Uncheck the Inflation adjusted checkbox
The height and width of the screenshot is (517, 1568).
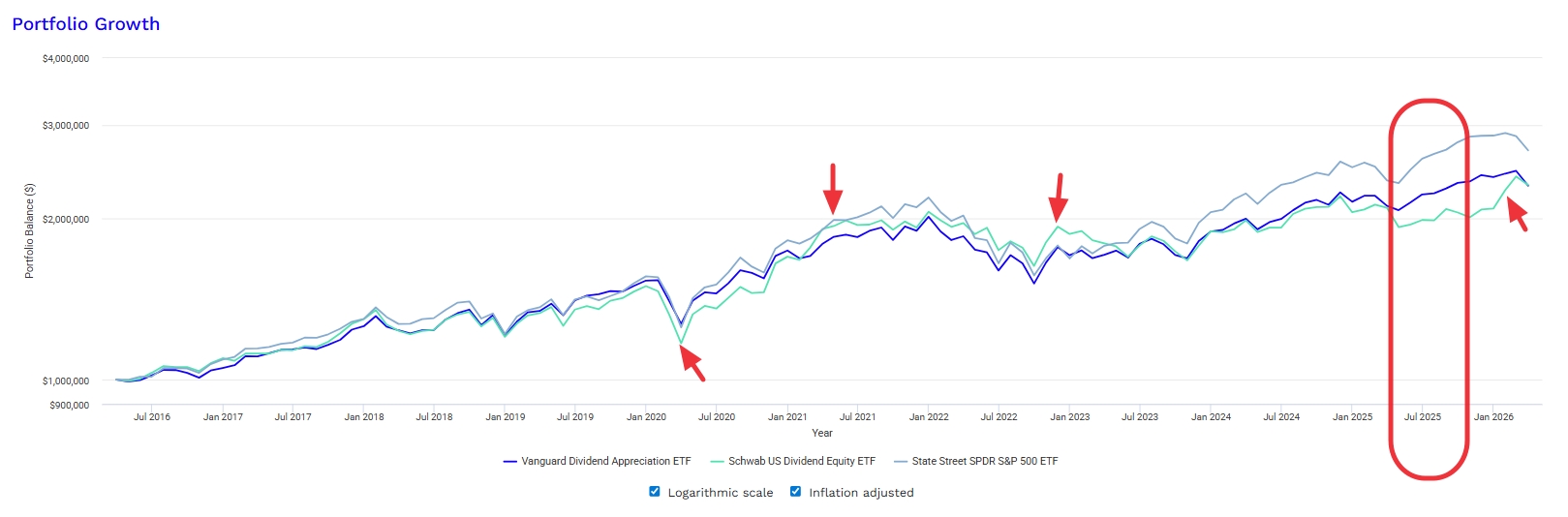coord(796,492)
